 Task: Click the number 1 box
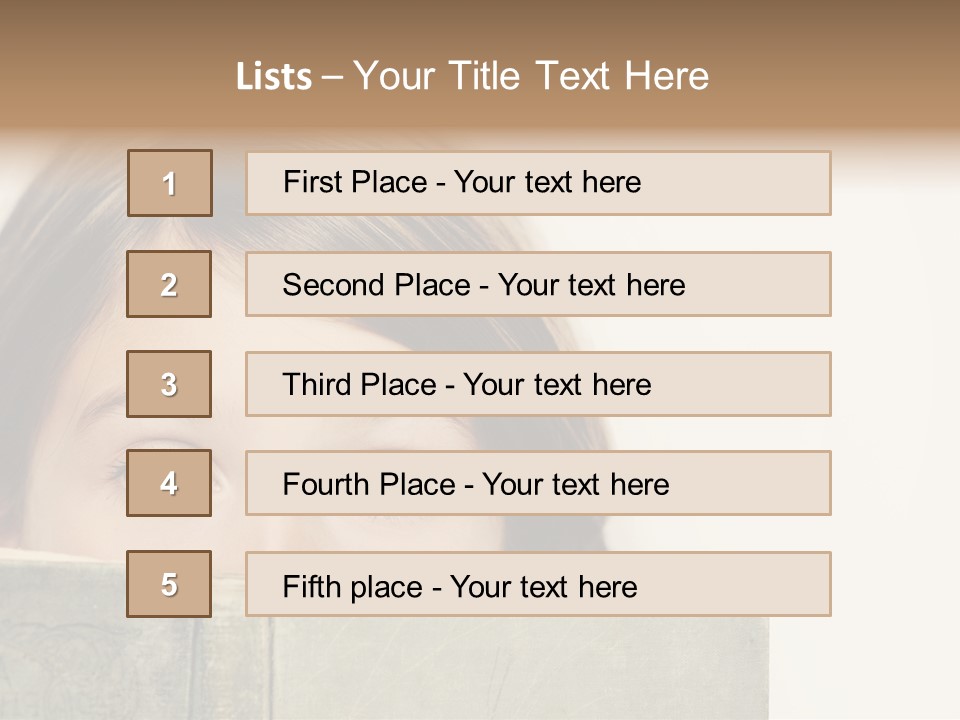(169, 183)
